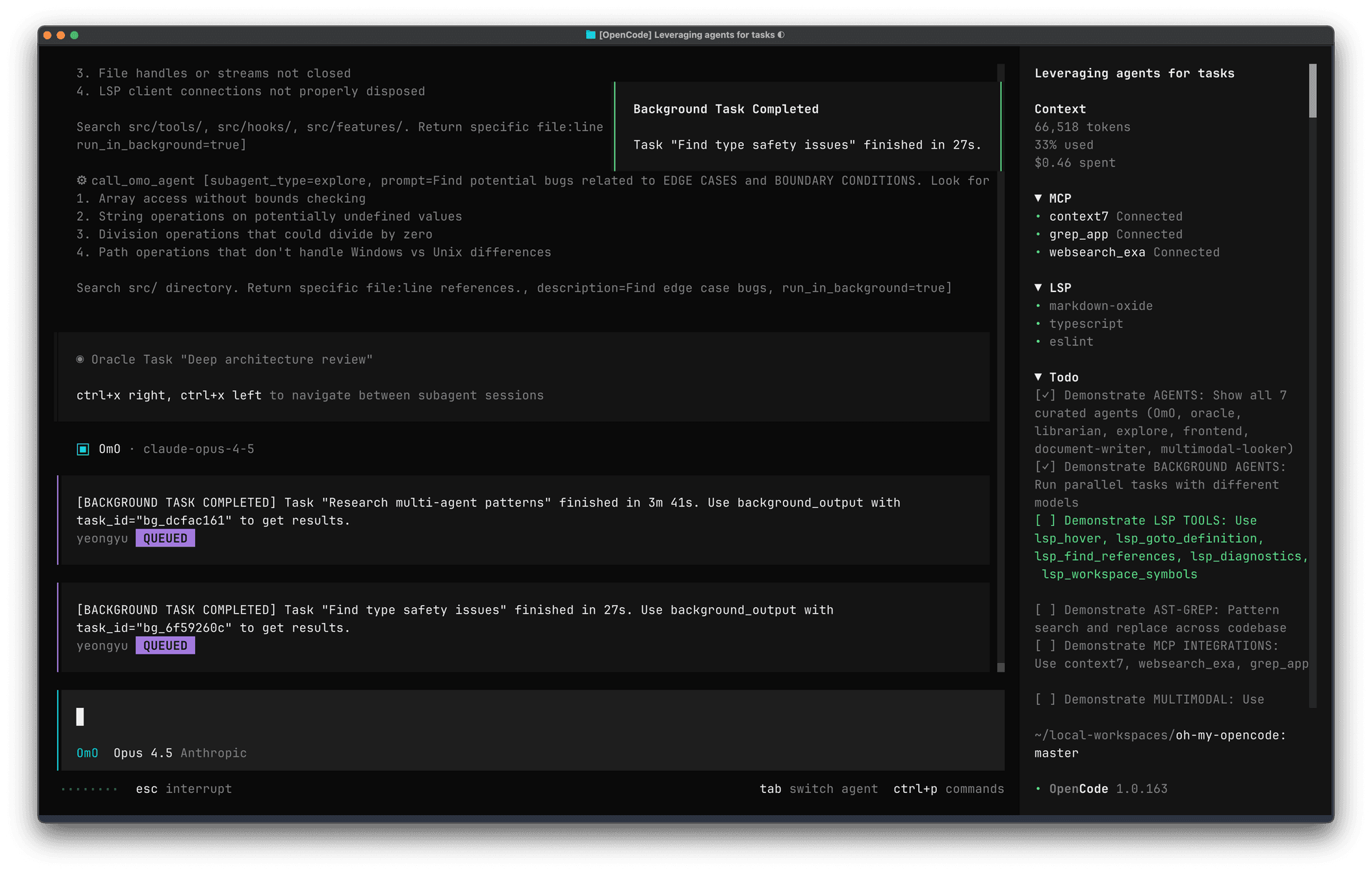Click the circle icon beside Oracle Task
1372x873 pixels.
pos(80,359)
